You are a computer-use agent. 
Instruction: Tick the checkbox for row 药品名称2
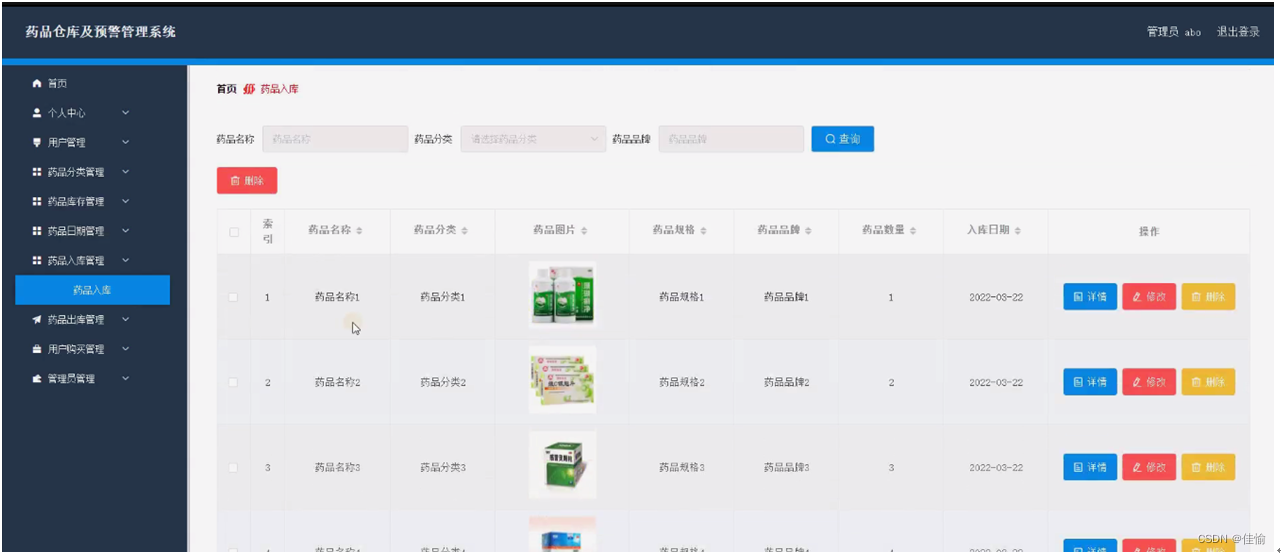[234, 382]
